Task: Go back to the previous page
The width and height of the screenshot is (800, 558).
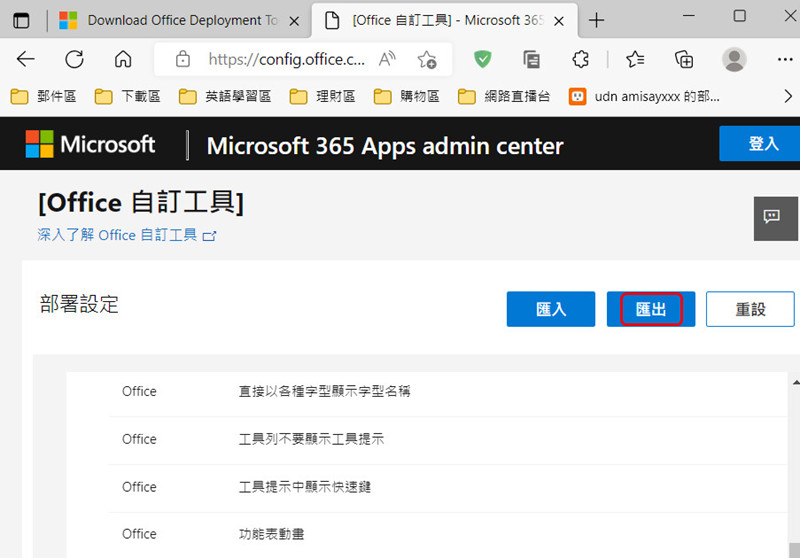Action: coord(25,60)
